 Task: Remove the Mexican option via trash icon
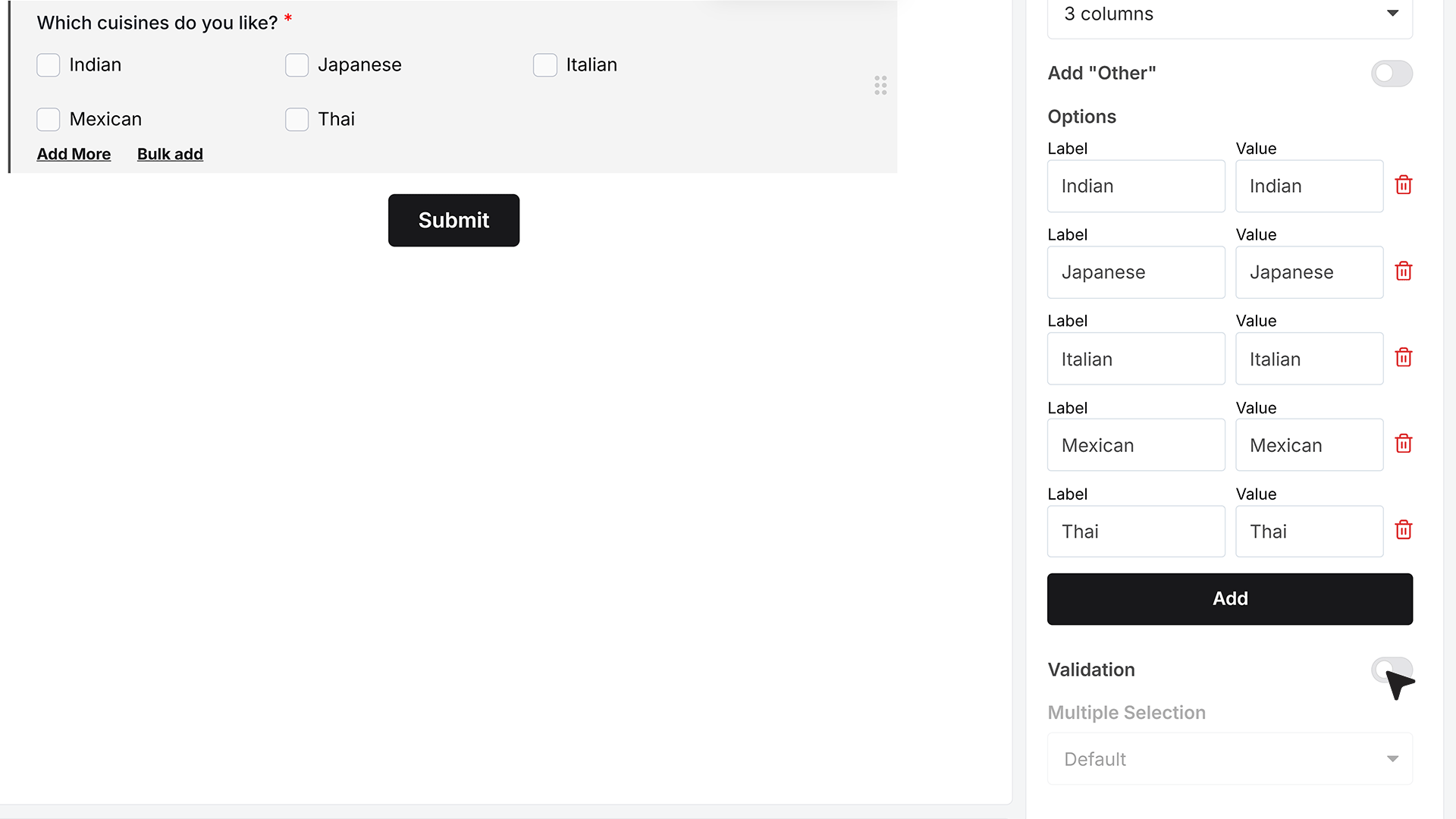(x=1404, y=444)
